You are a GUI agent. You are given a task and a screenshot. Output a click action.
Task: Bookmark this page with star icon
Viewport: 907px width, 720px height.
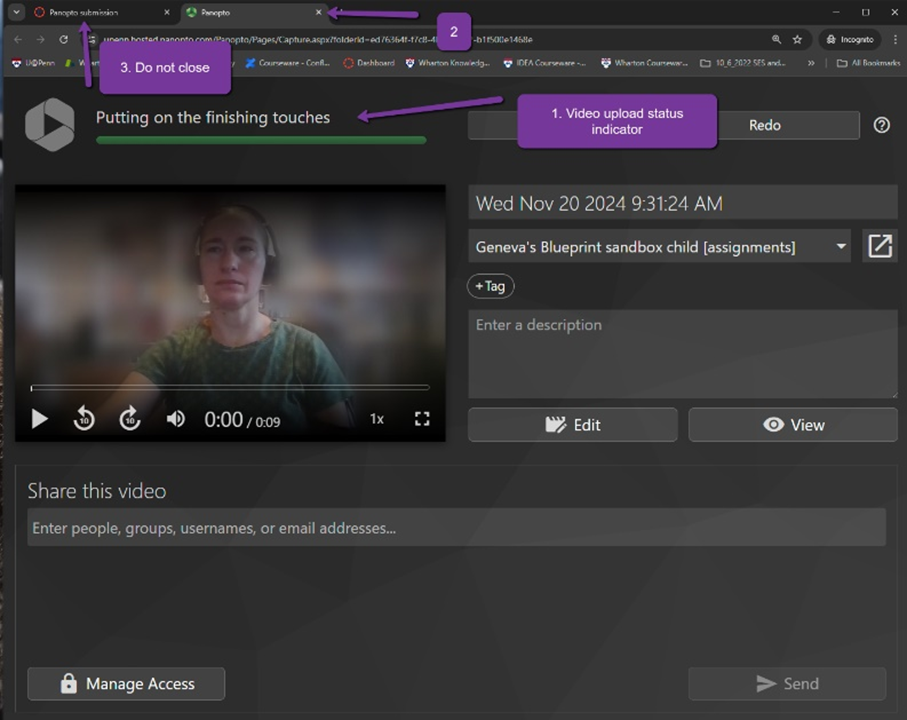(x=797, y=39)
